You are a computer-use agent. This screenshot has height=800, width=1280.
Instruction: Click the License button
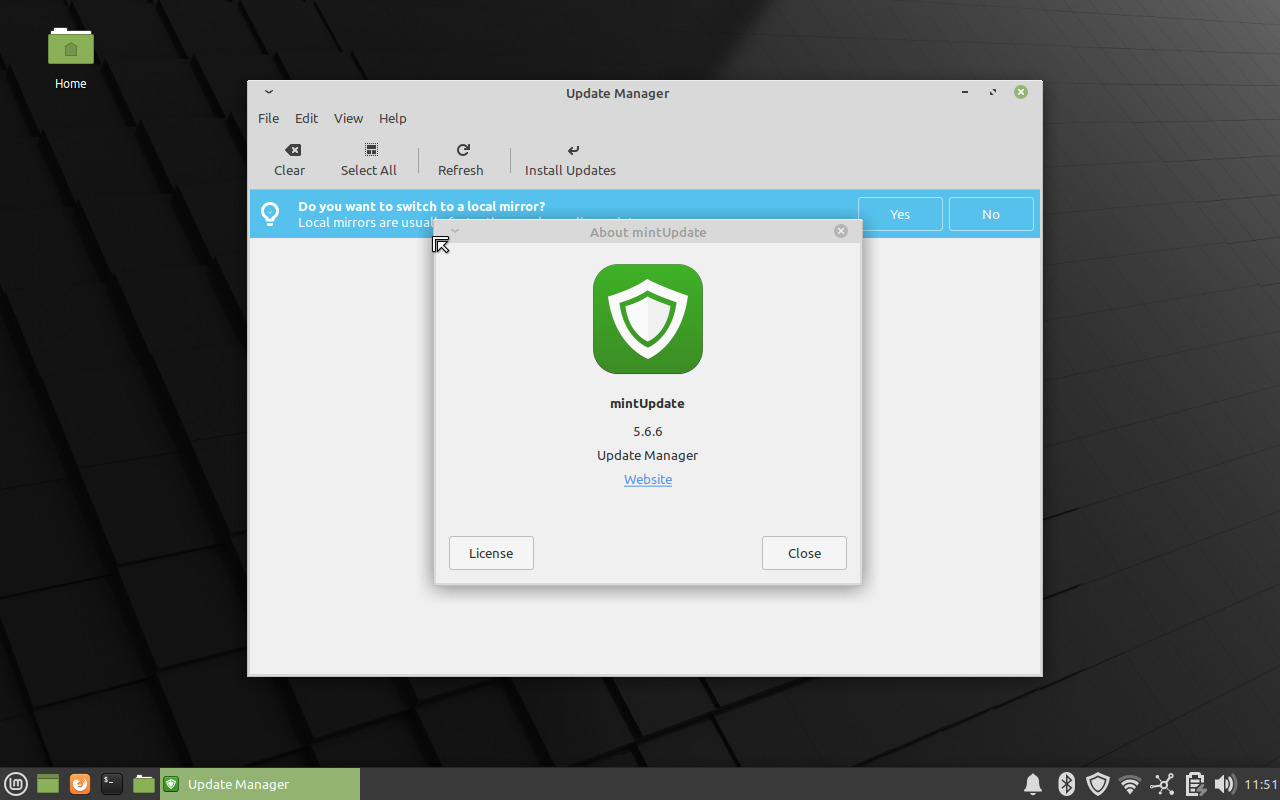tap(491, 553)
